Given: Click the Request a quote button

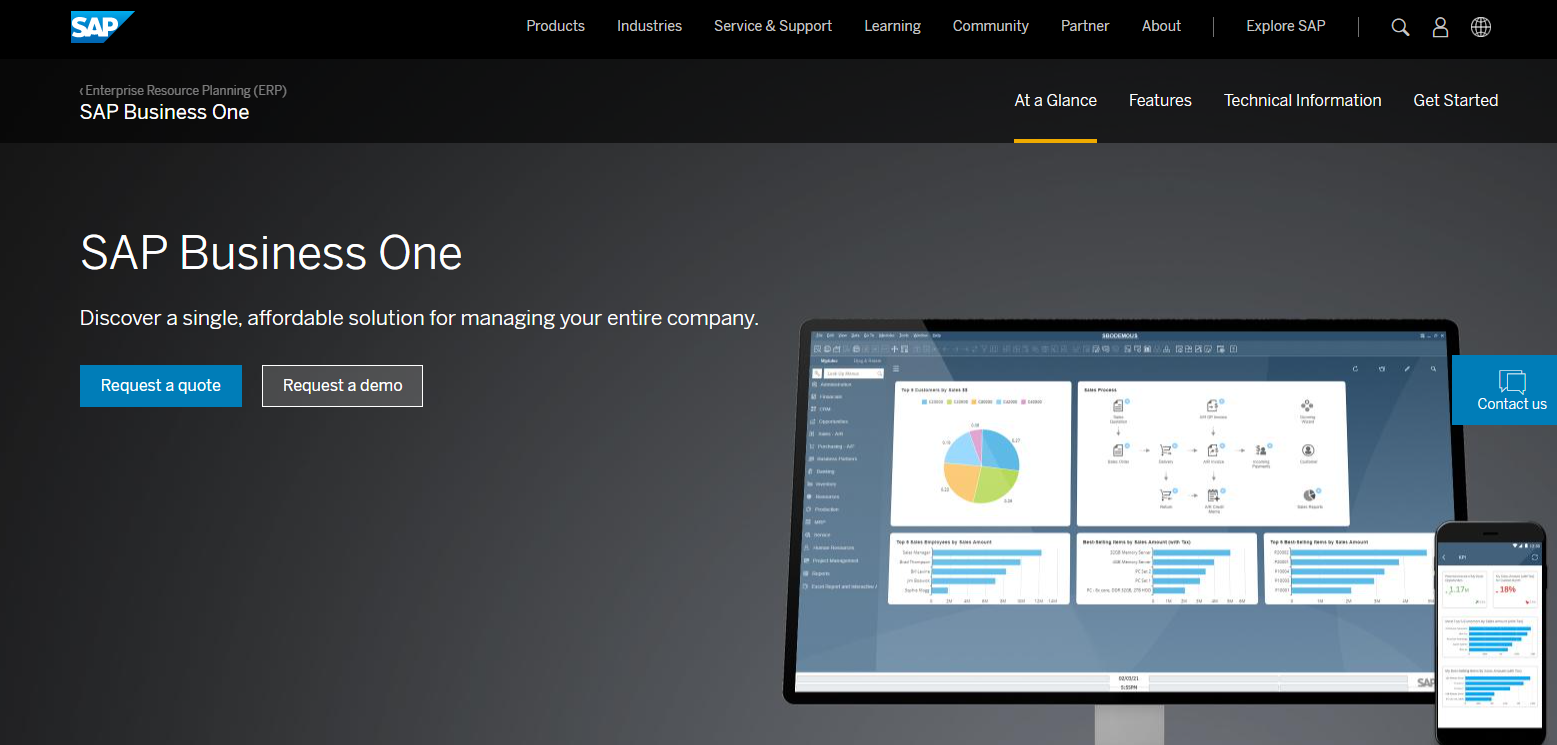Looking at the screenshot, I should (x=161, y=385).
